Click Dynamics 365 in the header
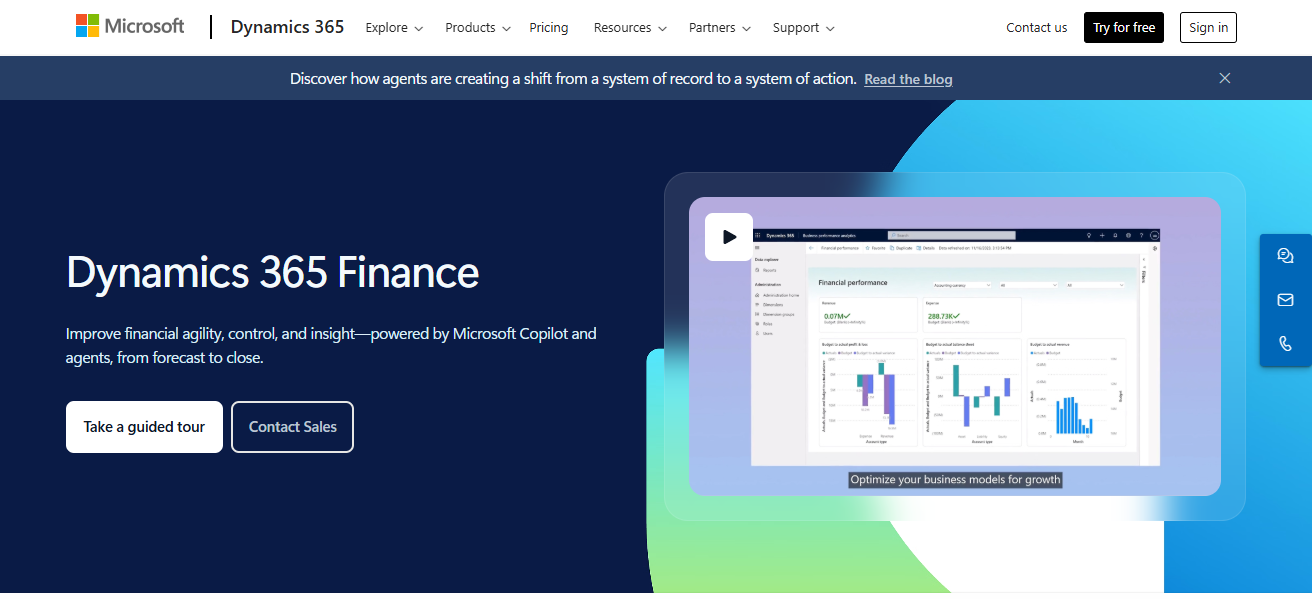This screenshot has height=599, width=1312. coord(287,27)
